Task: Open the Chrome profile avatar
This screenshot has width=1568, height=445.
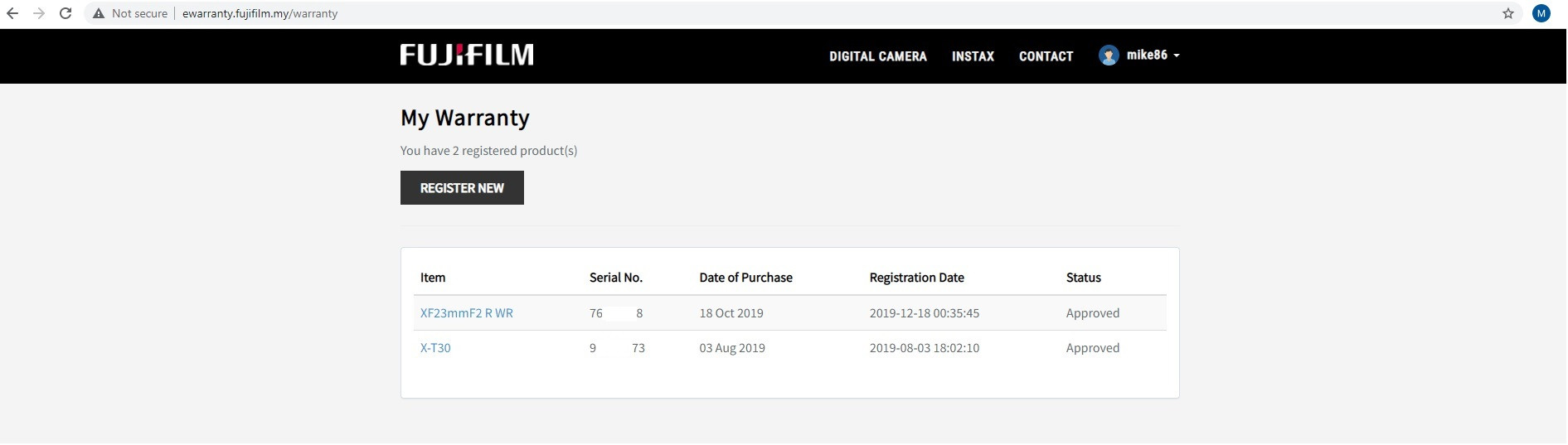Action: (x=1541, y=13)
